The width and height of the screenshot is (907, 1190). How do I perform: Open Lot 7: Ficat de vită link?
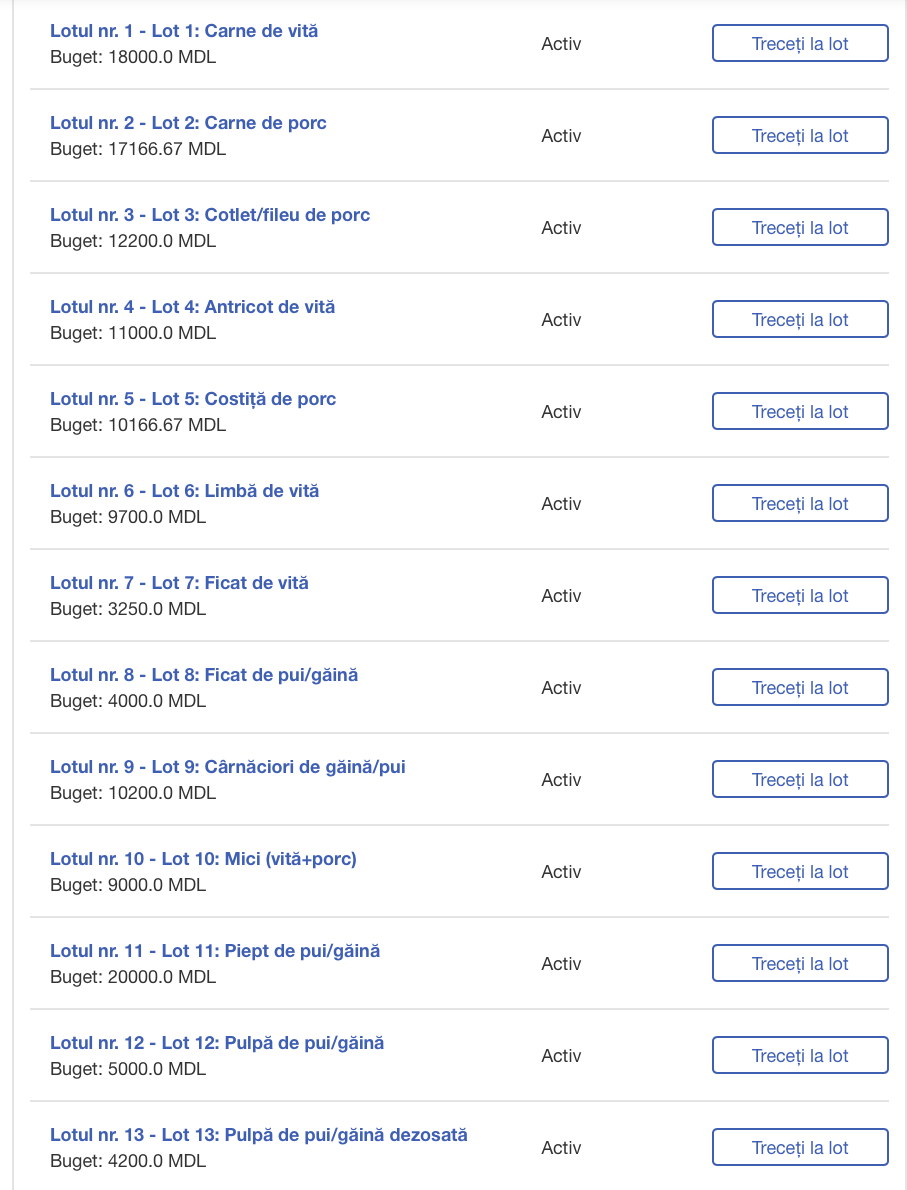[179, 583]
